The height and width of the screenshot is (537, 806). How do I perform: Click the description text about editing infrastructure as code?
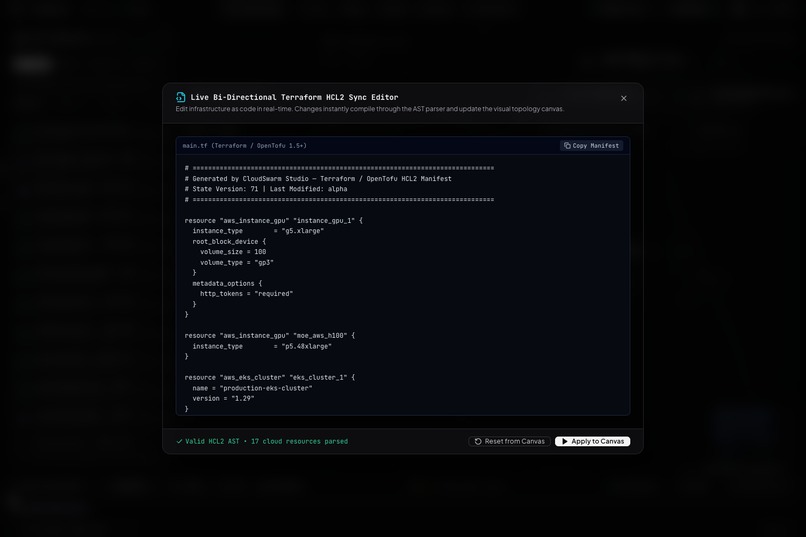(370, 109)
